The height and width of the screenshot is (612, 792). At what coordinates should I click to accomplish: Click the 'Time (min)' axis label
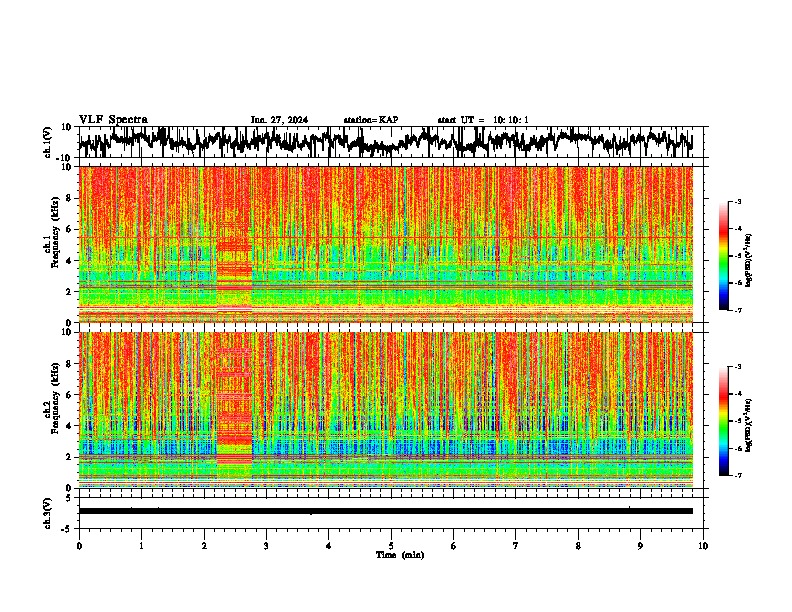pyautogui.click(x=400, y=555)
